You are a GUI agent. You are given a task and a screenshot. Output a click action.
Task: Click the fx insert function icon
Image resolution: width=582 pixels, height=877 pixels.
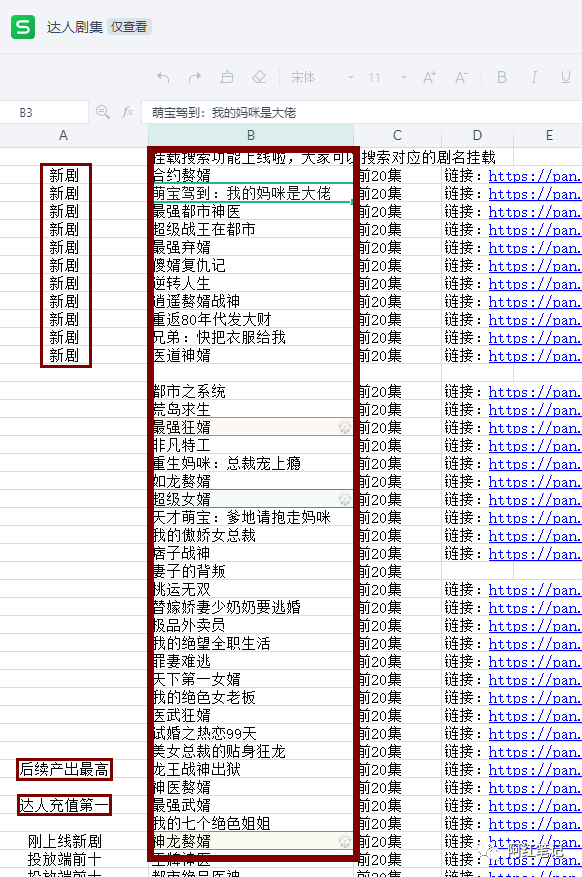127,112
